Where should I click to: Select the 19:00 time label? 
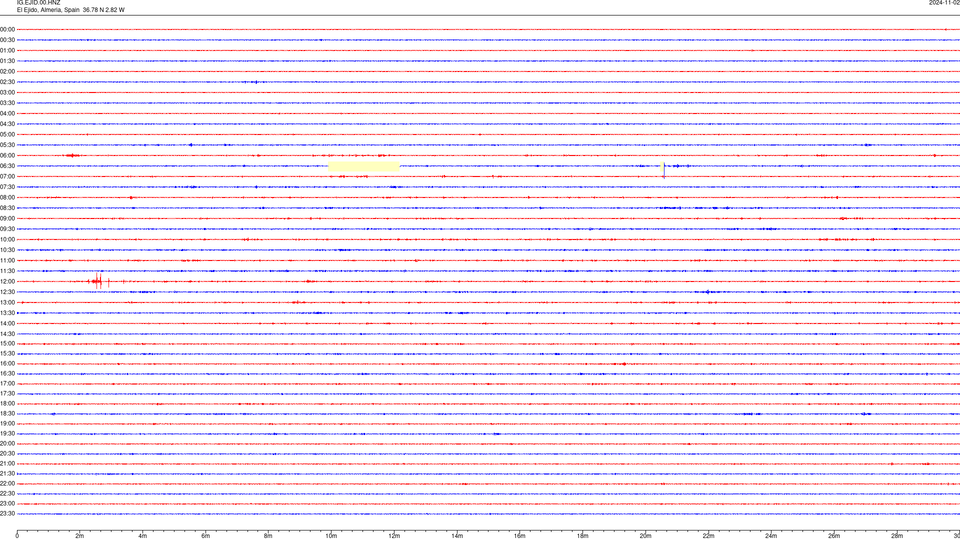point(7,424)
